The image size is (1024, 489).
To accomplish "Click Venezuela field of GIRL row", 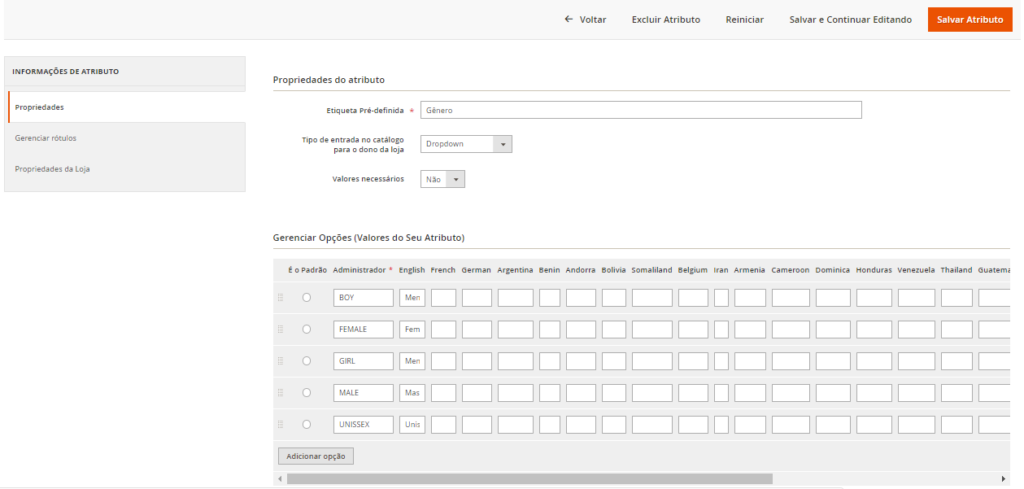I will [916, 361].
